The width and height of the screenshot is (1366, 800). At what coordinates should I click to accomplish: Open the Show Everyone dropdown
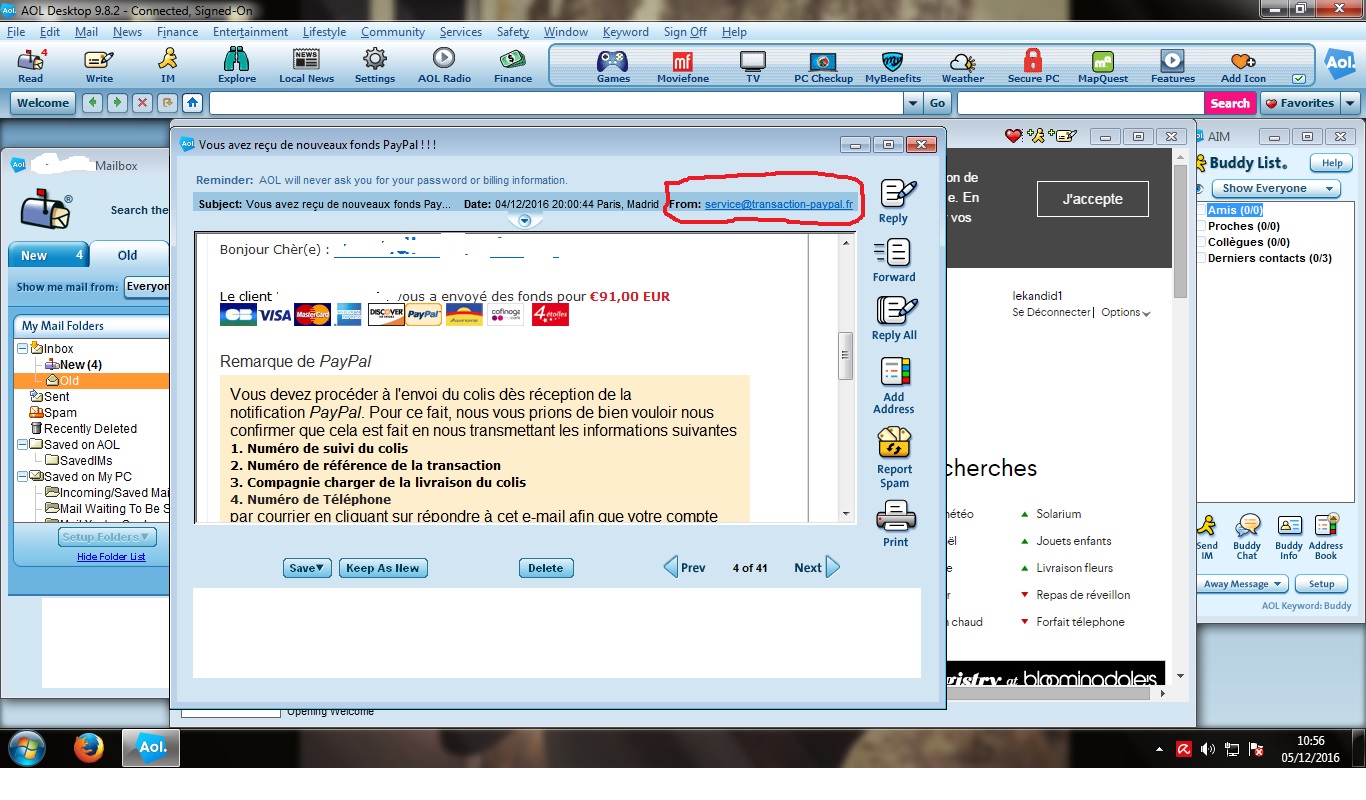pos(1275,188)
